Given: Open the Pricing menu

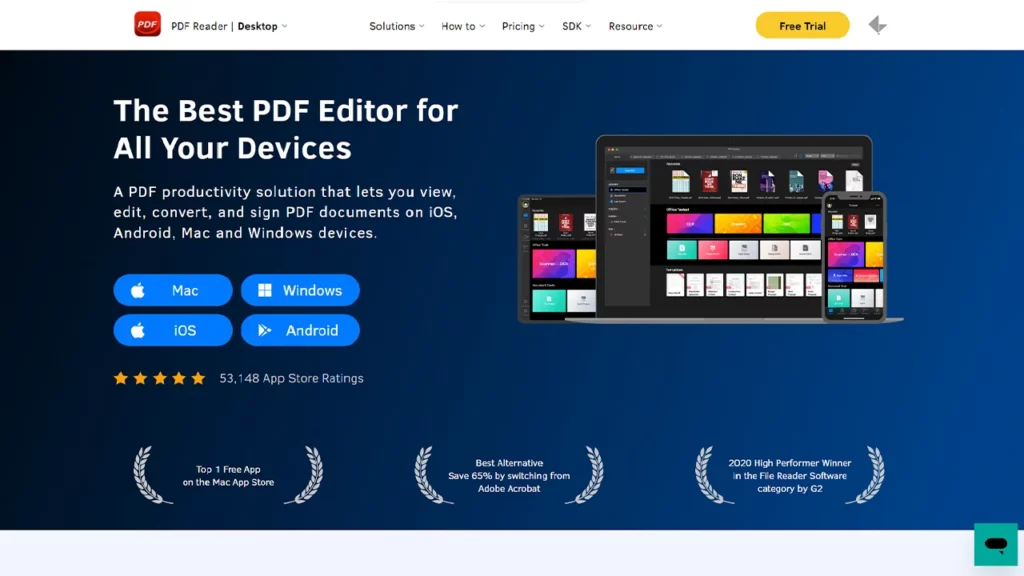Looking at the screenshot, I should (523, 26).
